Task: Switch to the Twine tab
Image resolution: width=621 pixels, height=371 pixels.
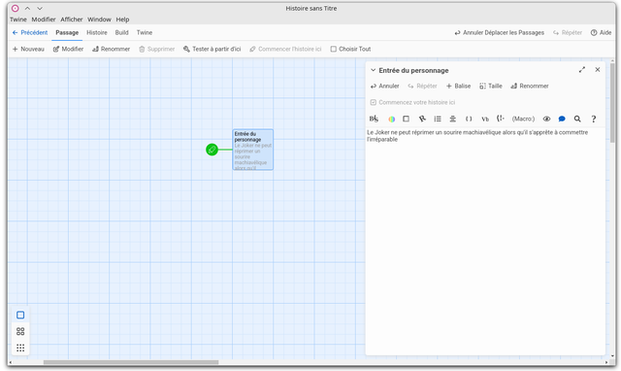Action: click(144, 32)
